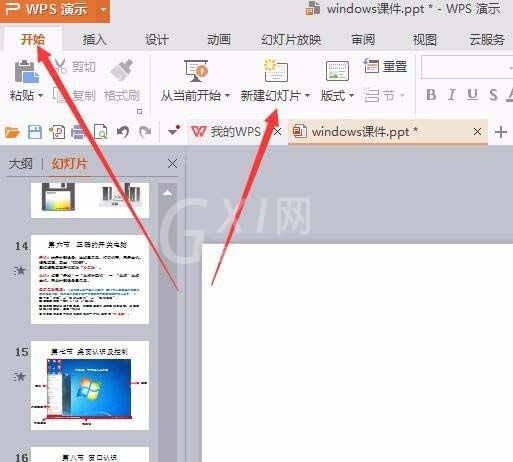Screen dimensions: 513x462
Task: Select the 格式刷 format painter
Action: pyautogui.click(x=122, y=81)
